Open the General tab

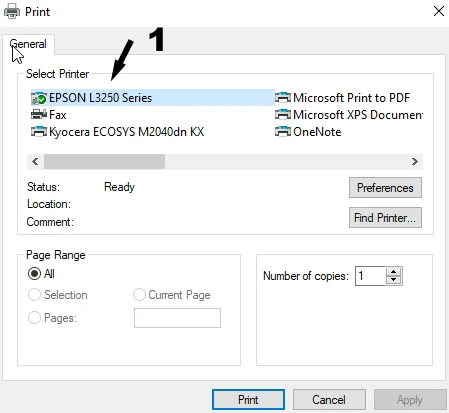[x=28, y=44]
